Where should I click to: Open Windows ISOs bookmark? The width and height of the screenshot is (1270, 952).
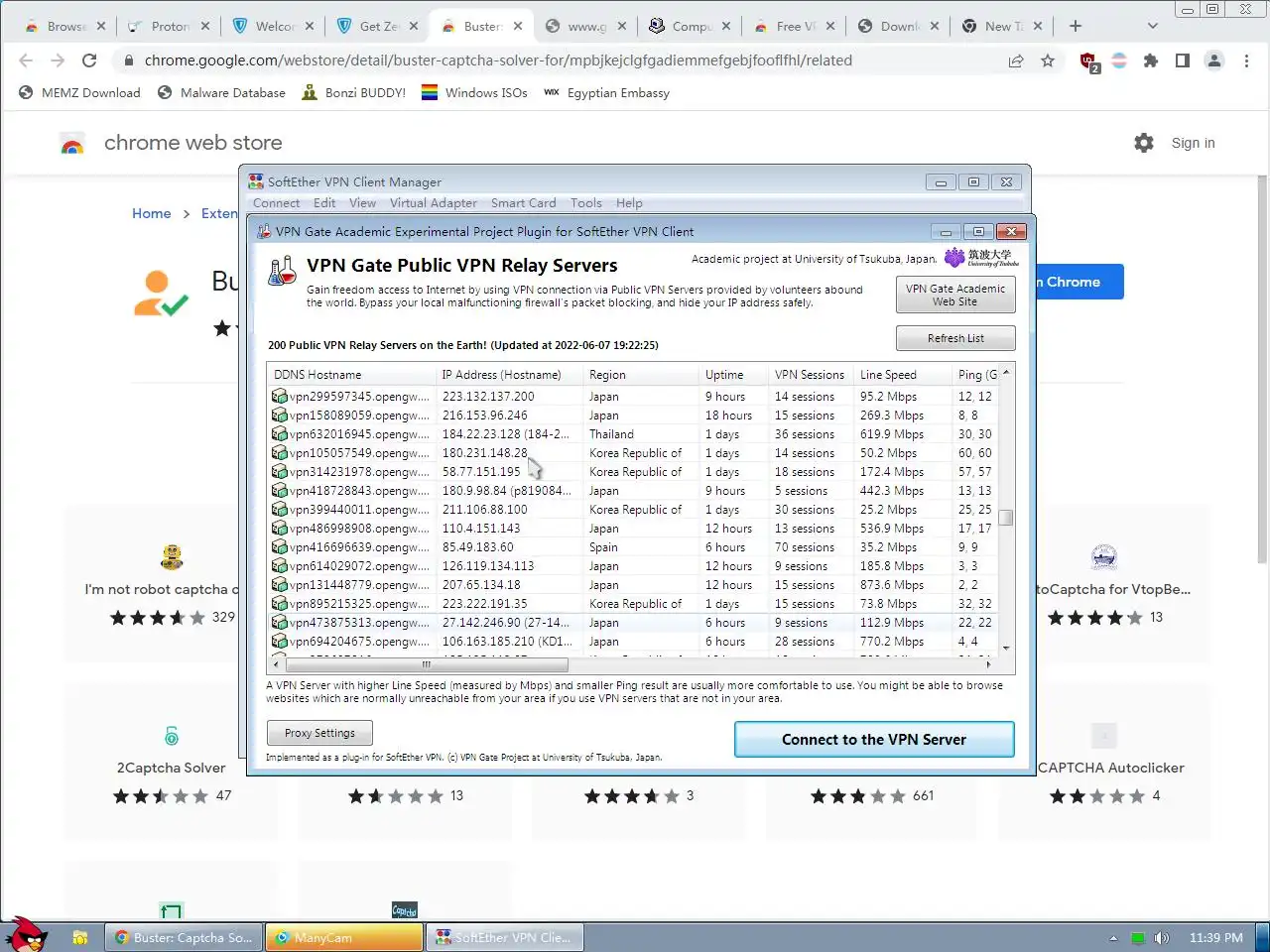pyautogui.click(x=474, y=92)
